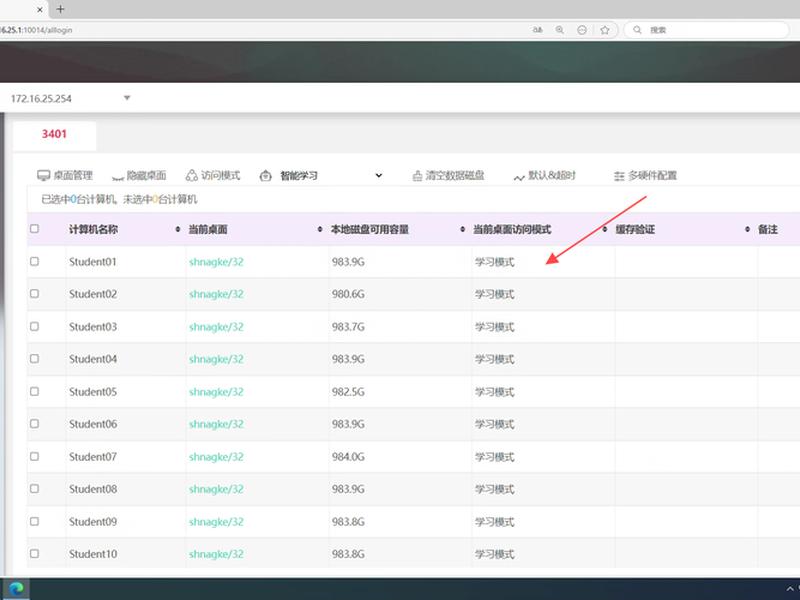Toggle the select-all checkbox in header

(x=34, y=229)
